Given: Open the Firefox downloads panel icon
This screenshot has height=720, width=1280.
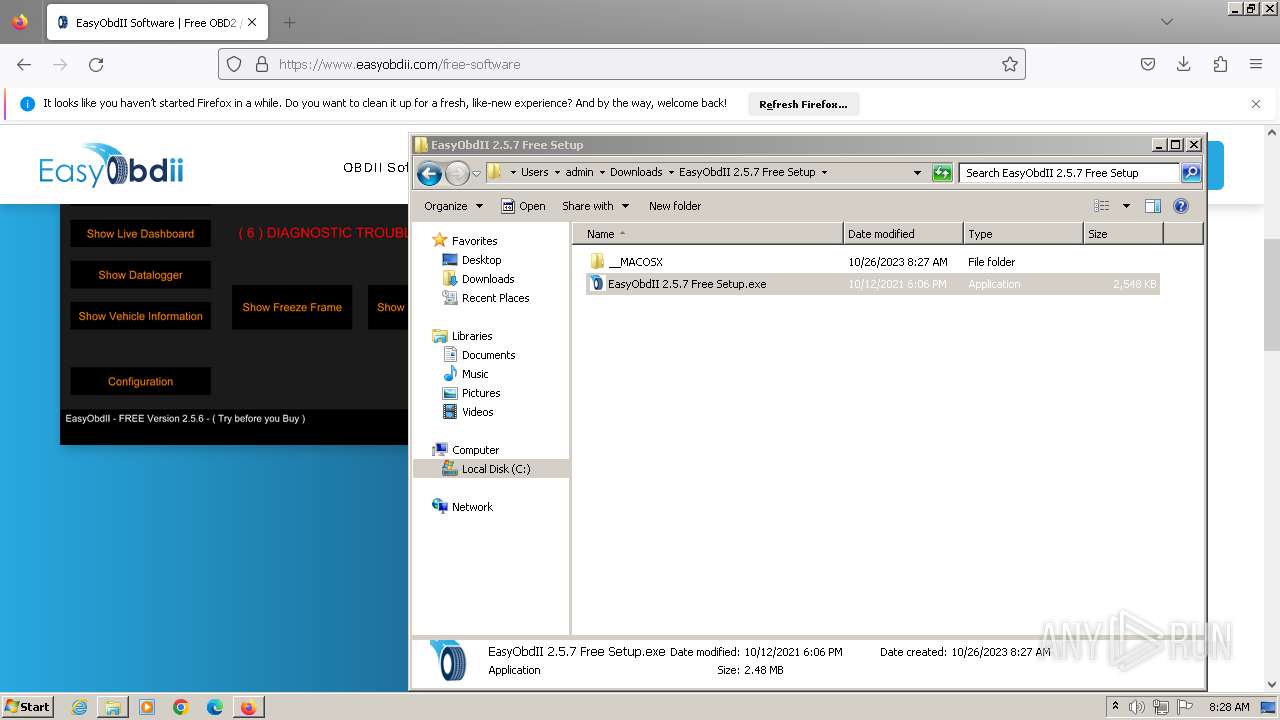Looking at the screenshot, I should 1184,64.
